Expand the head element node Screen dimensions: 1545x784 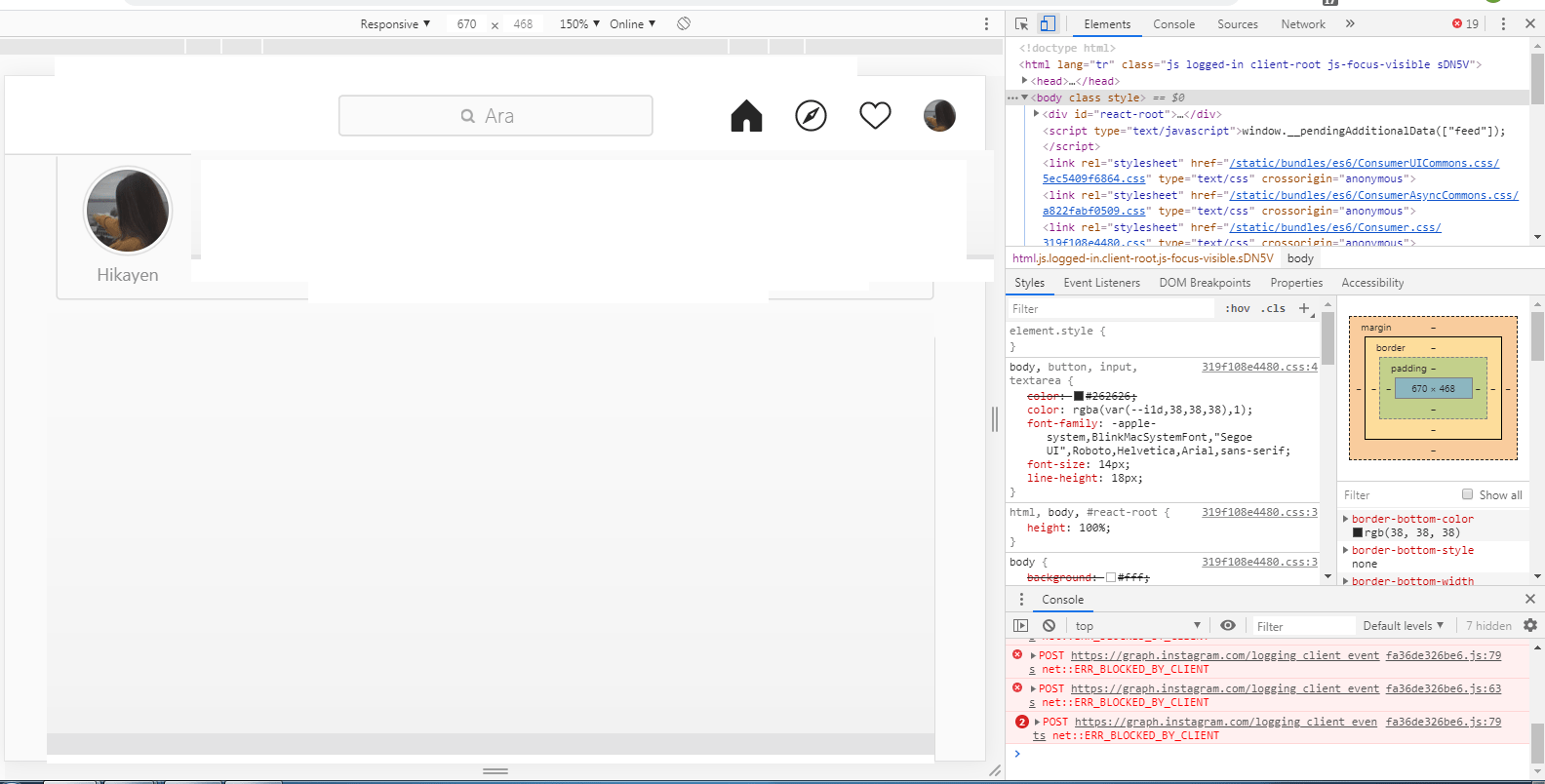tap(1024, 81)
